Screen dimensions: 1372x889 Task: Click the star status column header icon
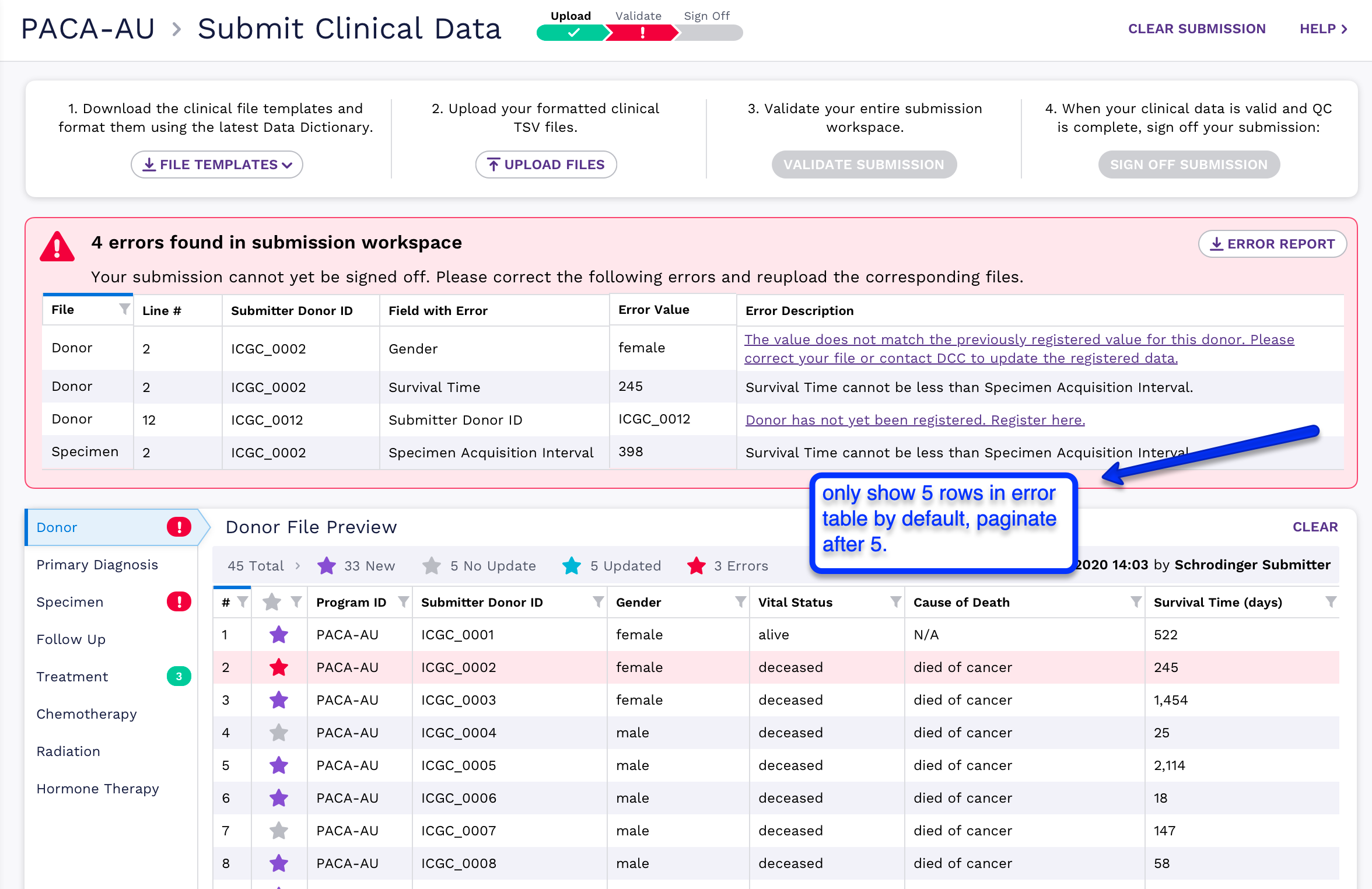(272, 602)
